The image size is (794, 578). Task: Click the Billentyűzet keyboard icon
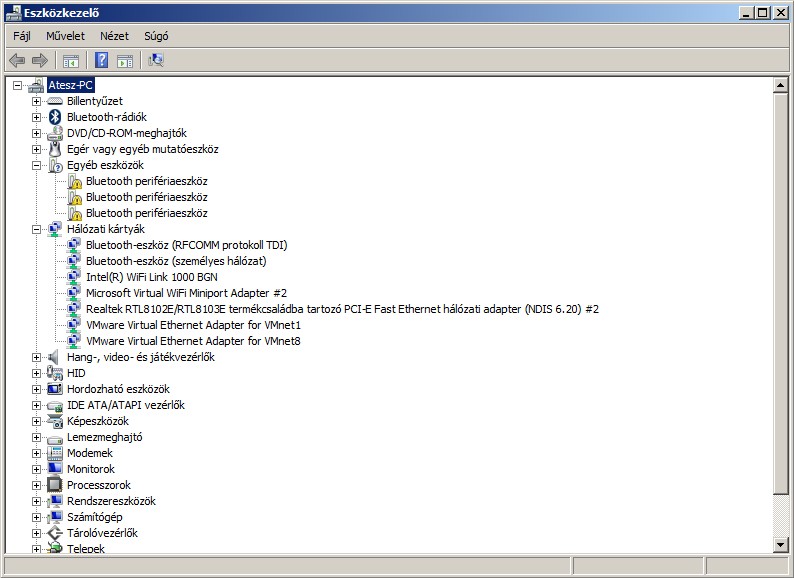[x=55, y=101]
